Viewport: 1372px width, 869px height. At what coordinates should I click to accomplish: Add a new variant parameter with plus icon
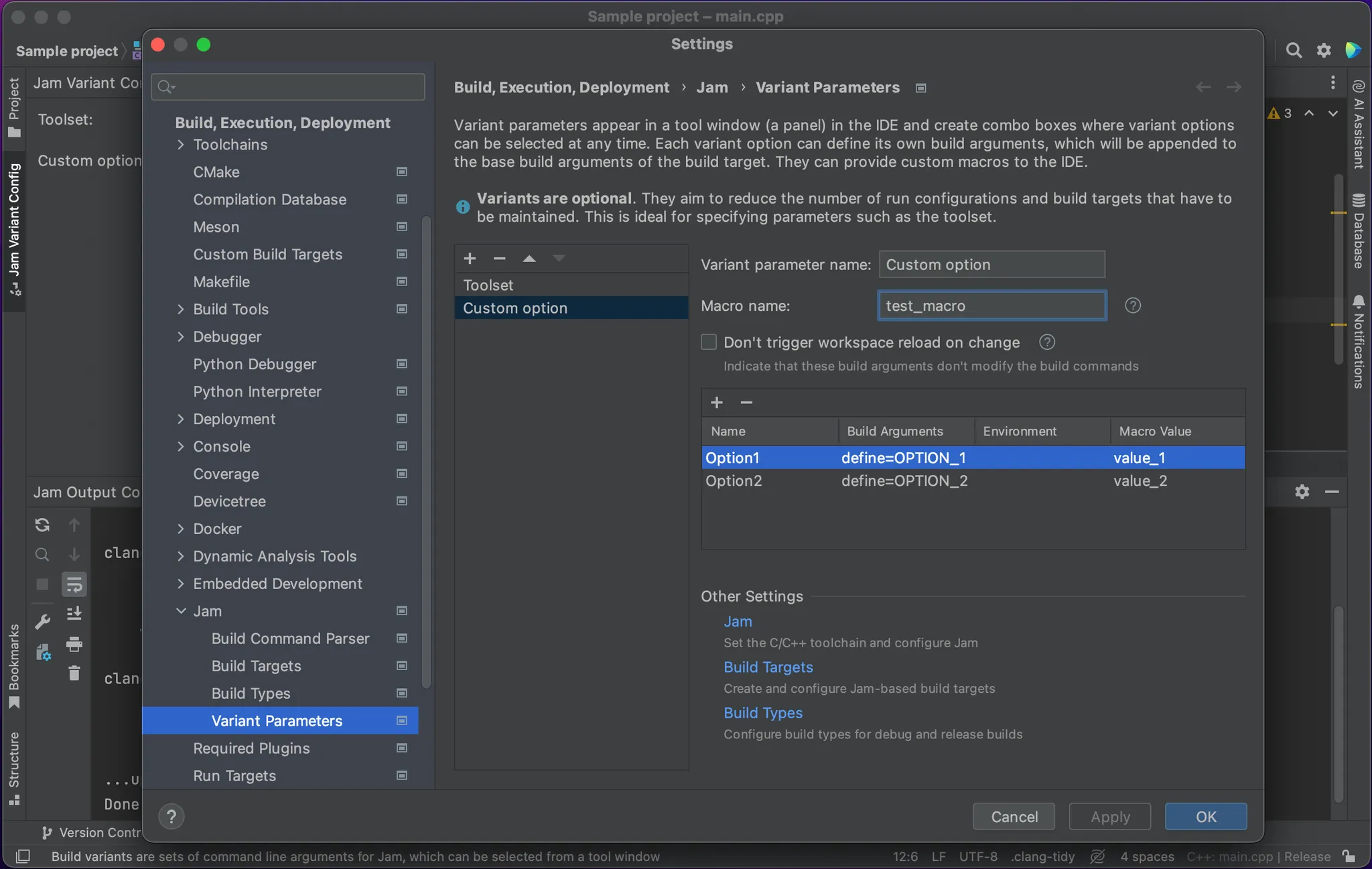(470, 259)
